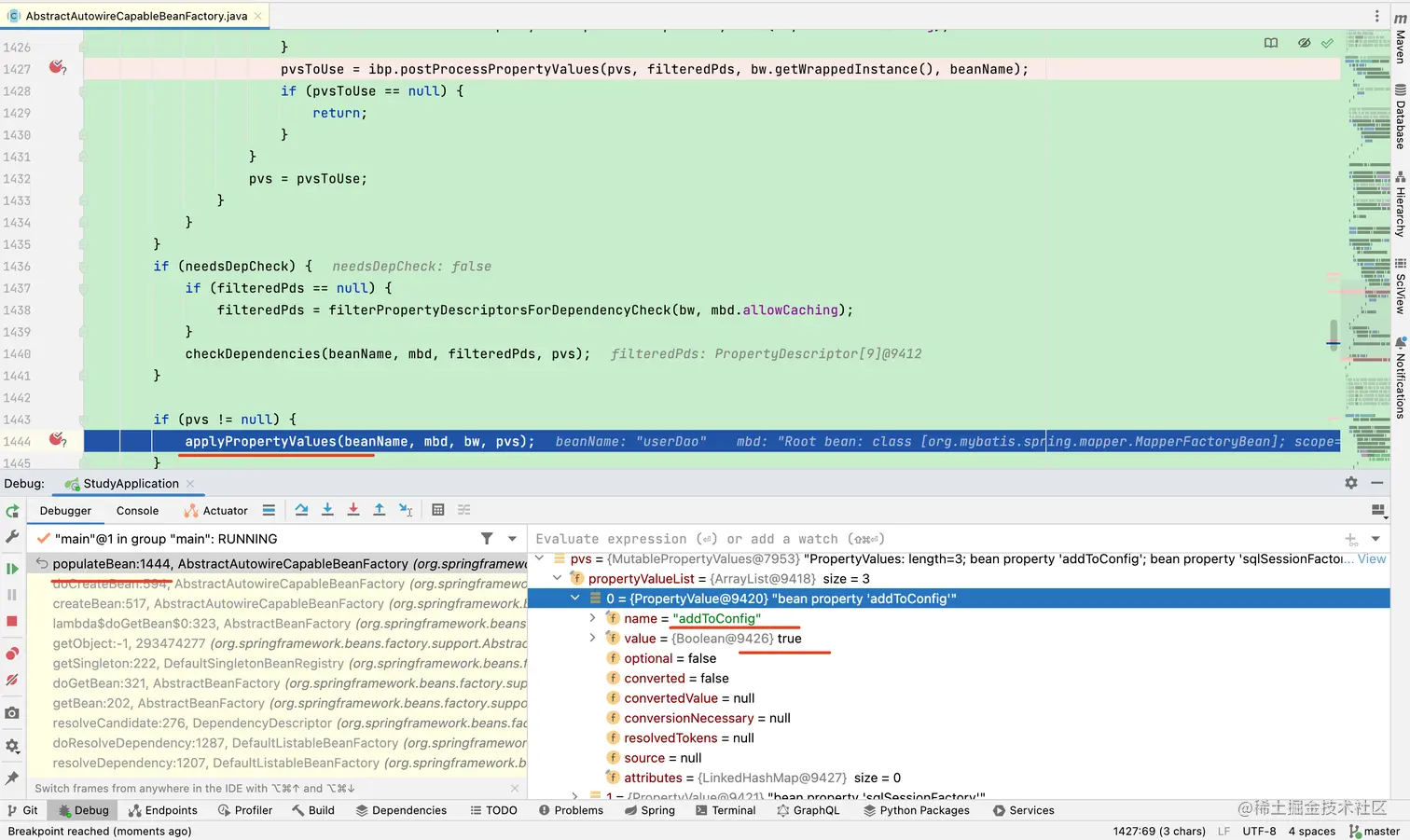Toggle the Mute Breakpoints icon
Screen dimensions: 1410x840
12,680
